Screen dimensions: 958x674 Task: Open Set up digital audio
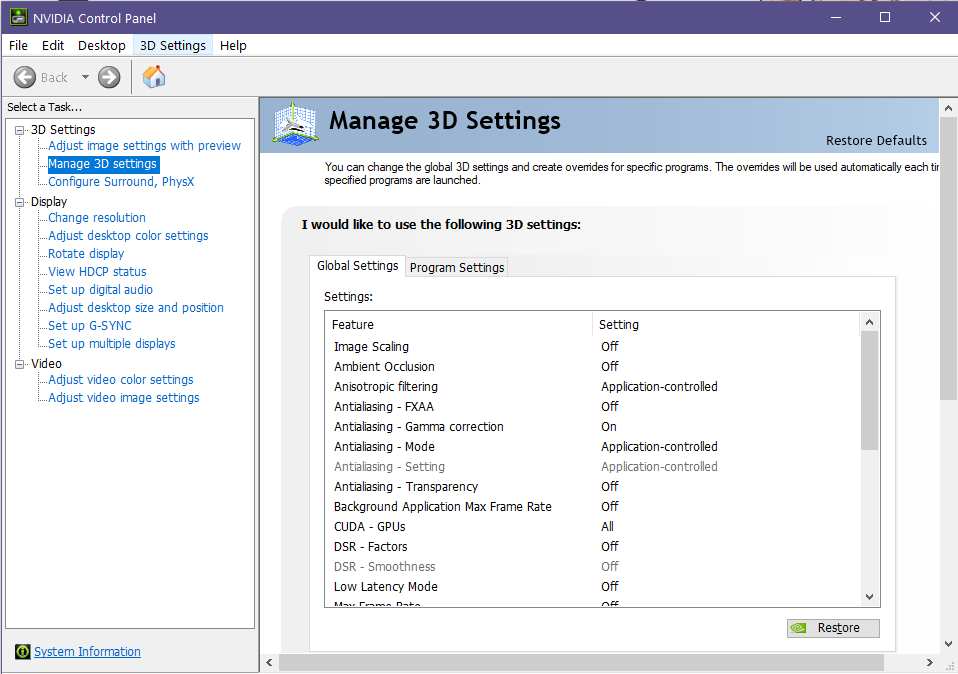tap(100, 290)
